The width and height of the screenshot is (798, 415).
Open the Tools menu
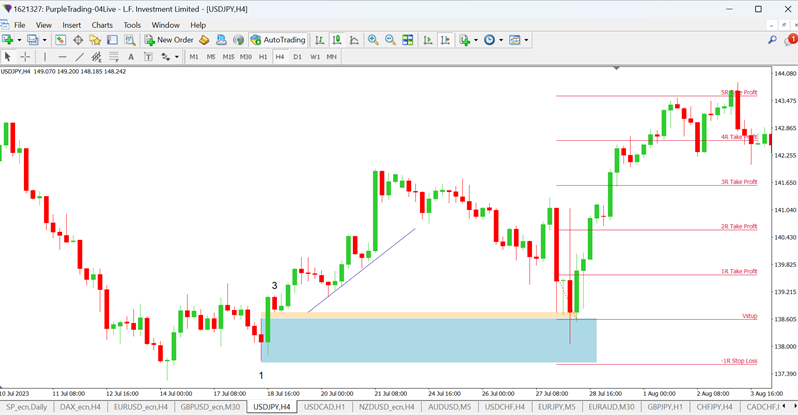pos(132,25)
